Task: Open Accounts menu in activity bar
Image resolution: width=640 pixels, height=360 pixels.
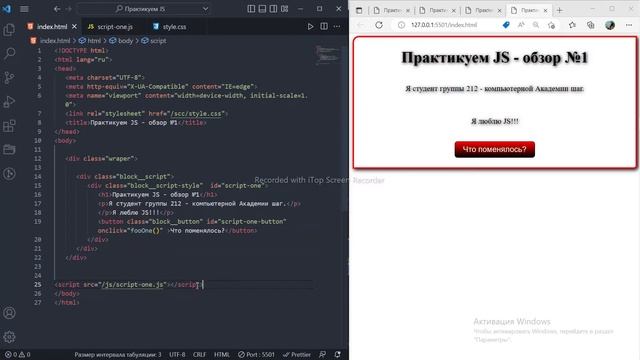Action: [9, 313]
